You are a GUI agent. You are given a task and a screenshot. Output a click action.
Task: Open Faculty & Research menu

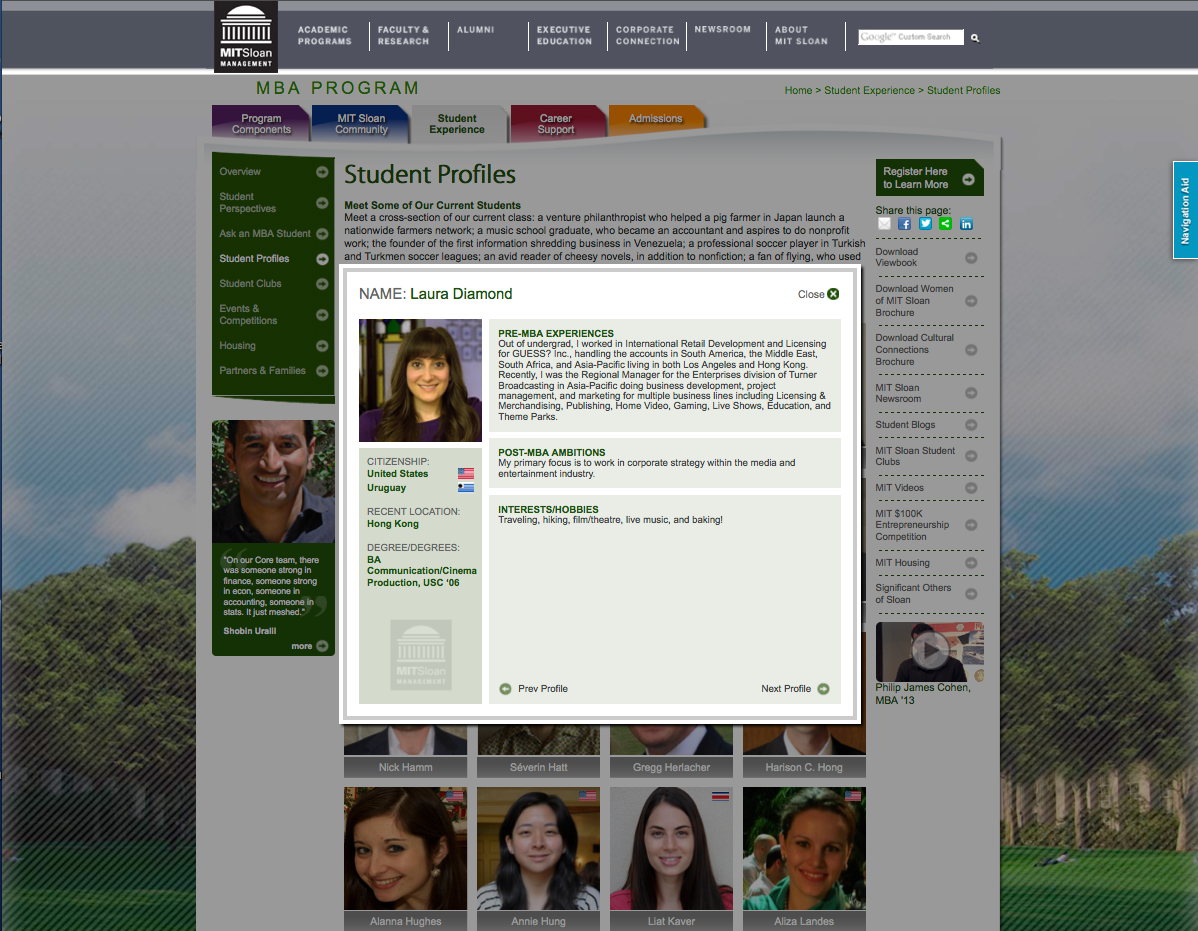point(403,35)
